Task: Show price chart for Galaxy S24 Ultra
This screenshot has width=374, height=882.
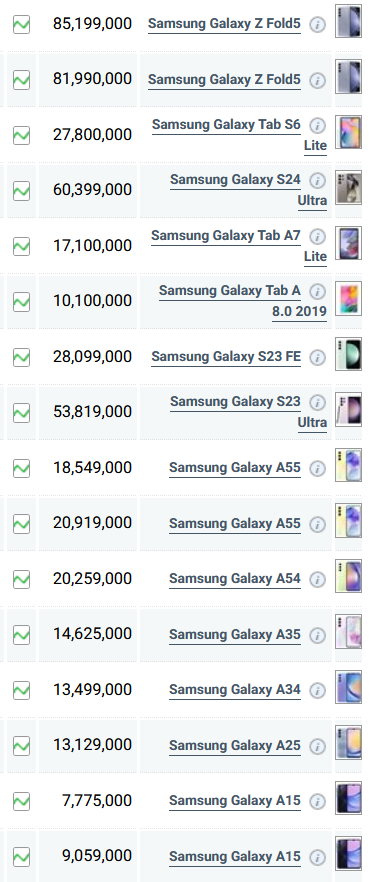Action: [x=21, y=191]
